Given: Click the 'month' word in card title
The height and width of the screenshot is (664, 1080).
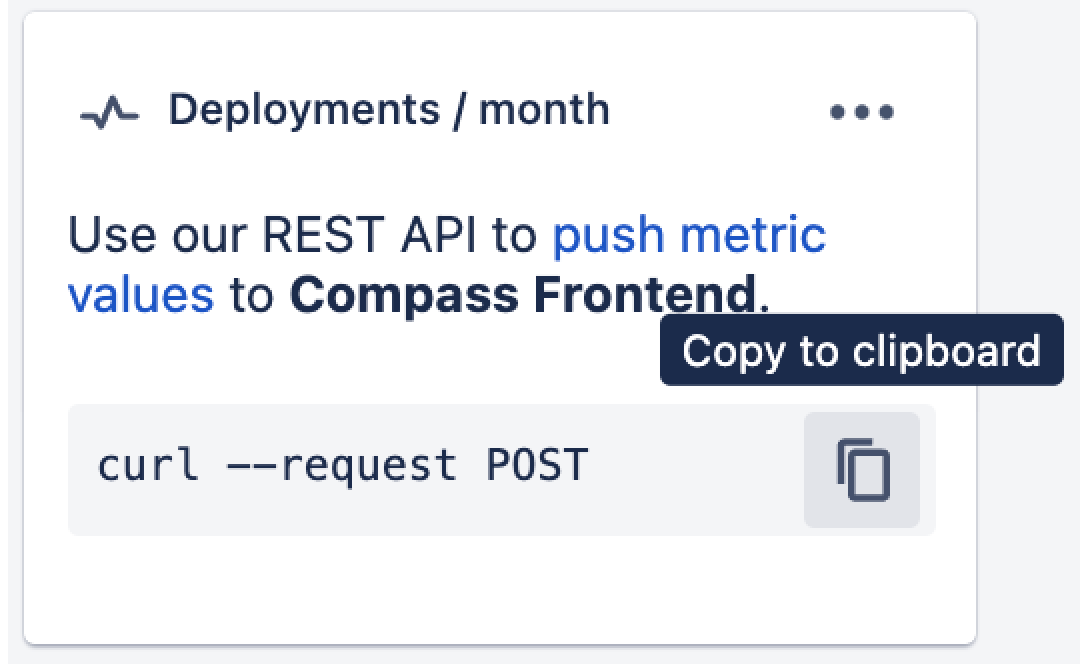Looking at the screenshot, I should pos(544,109).
